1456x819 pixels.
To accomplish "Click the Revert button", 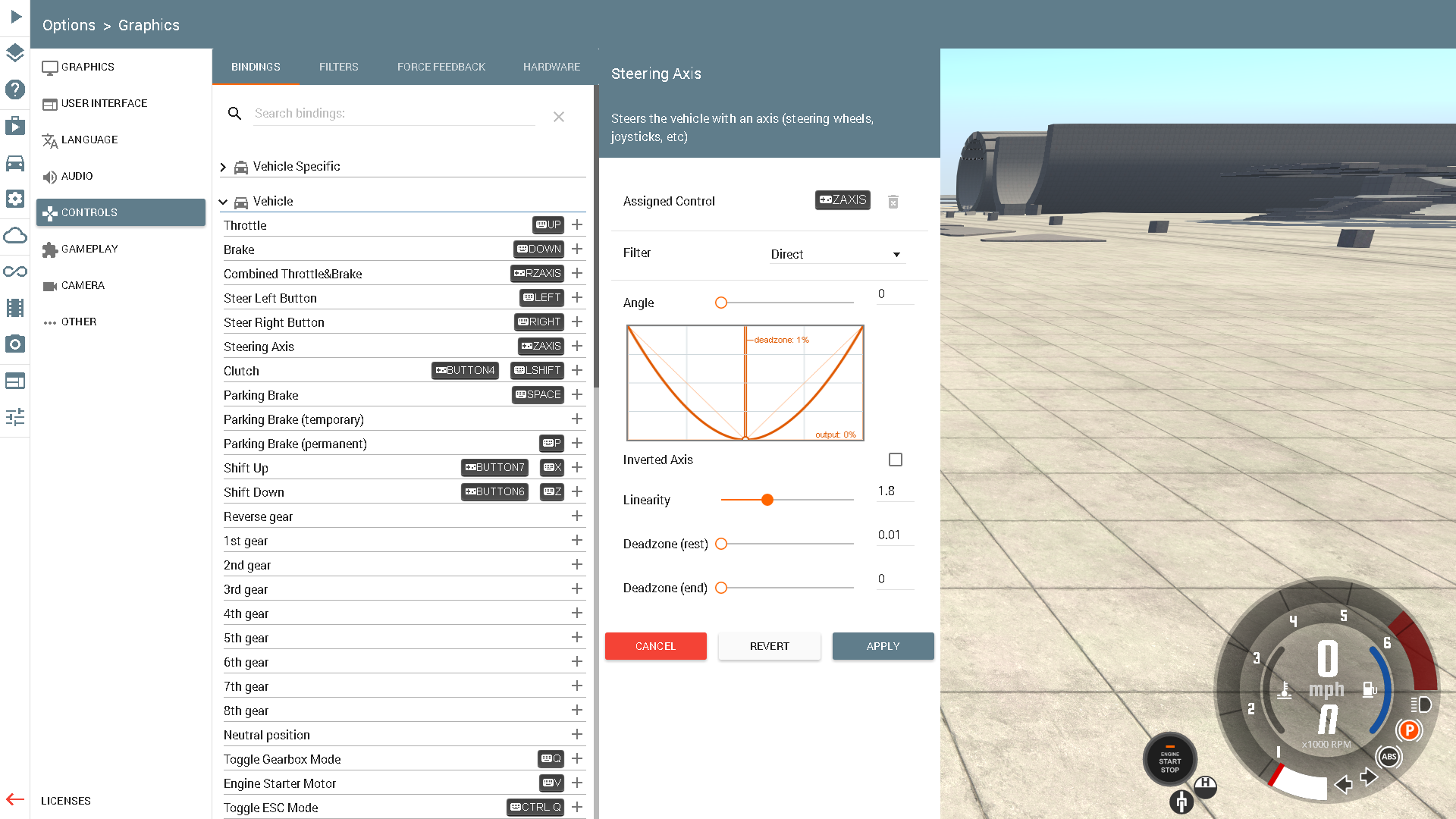I will [x=769, y=646].
